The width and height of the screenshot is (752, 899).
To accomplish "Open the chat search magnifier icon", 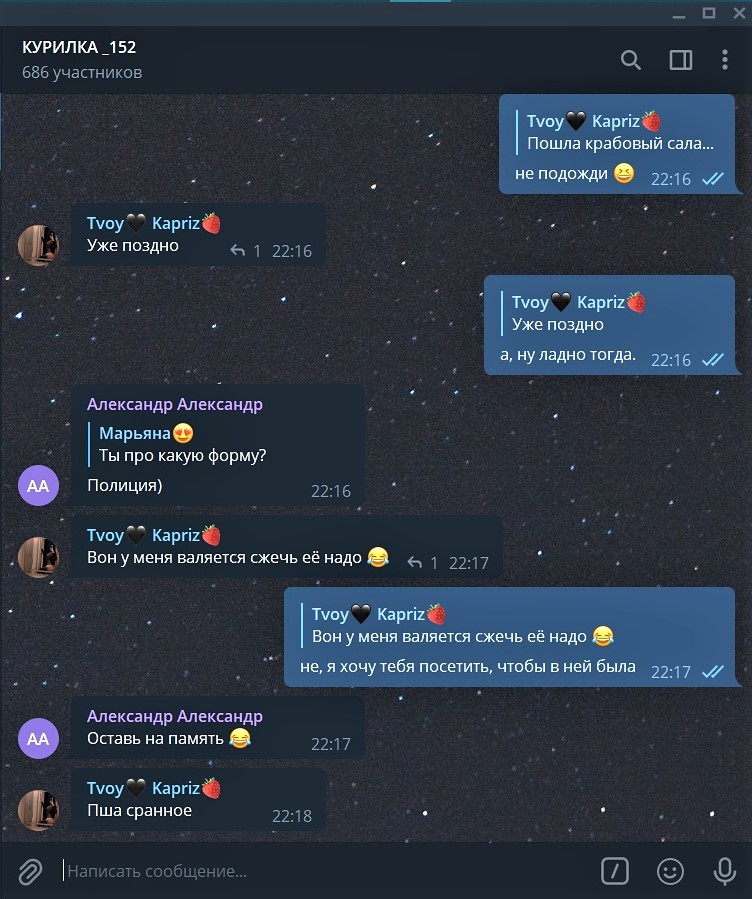I will coord(630,60).
